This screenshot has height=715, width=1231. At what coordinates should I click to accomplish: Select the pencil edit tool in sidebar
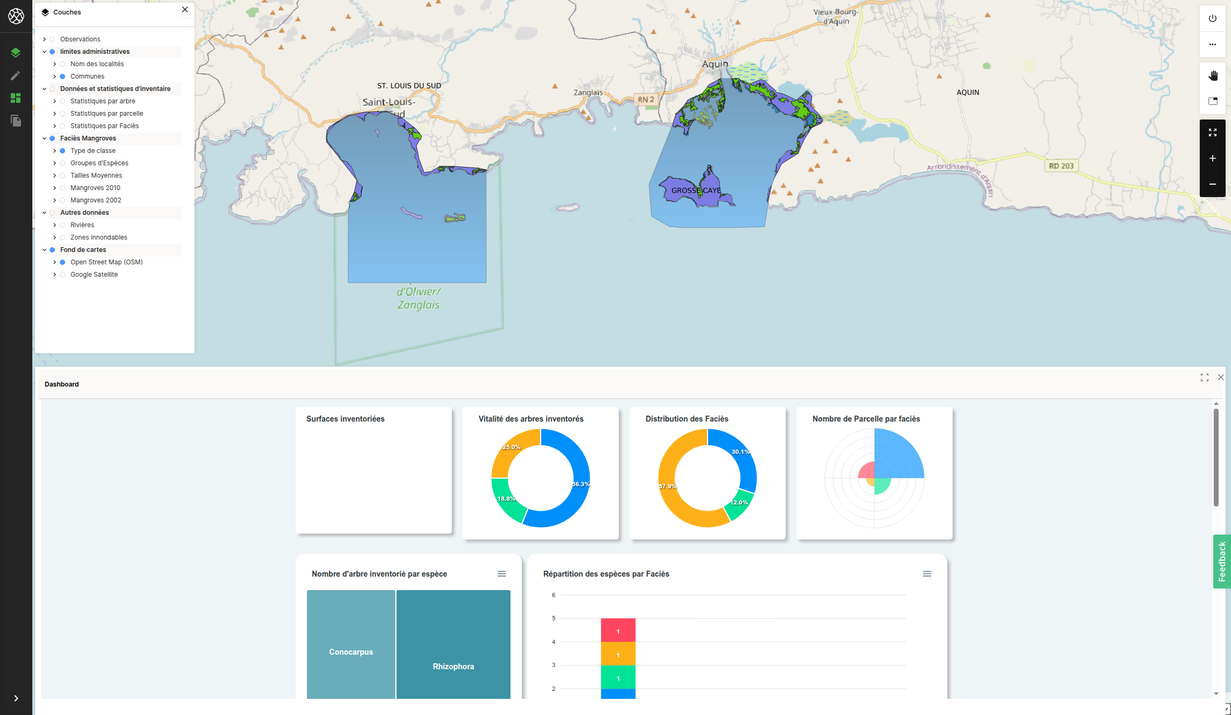tap(15, 76)
